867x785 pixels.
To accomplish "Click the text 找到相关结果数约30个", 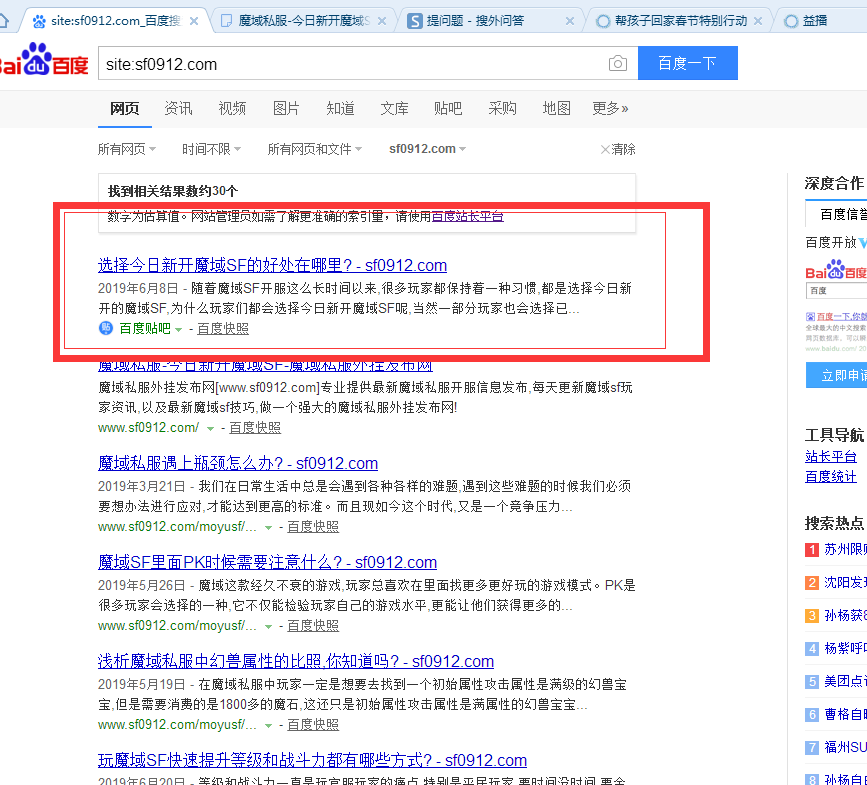I will click(x=173, y=191).
